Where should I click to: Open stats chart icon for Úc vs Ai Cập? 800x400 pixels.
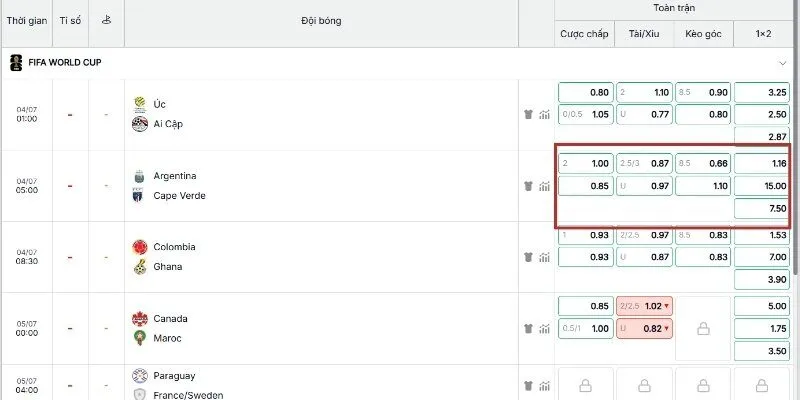[544, 115]
